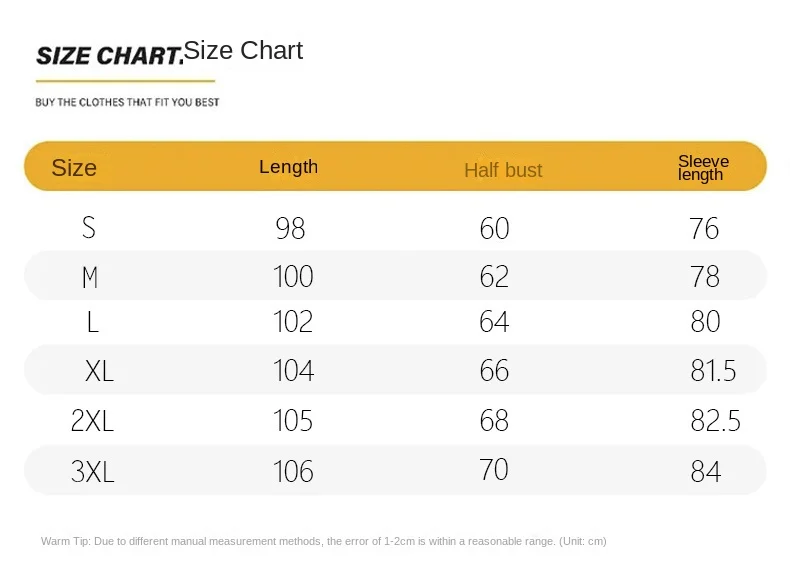
Task: Select the length value 104
Action: 293,371
